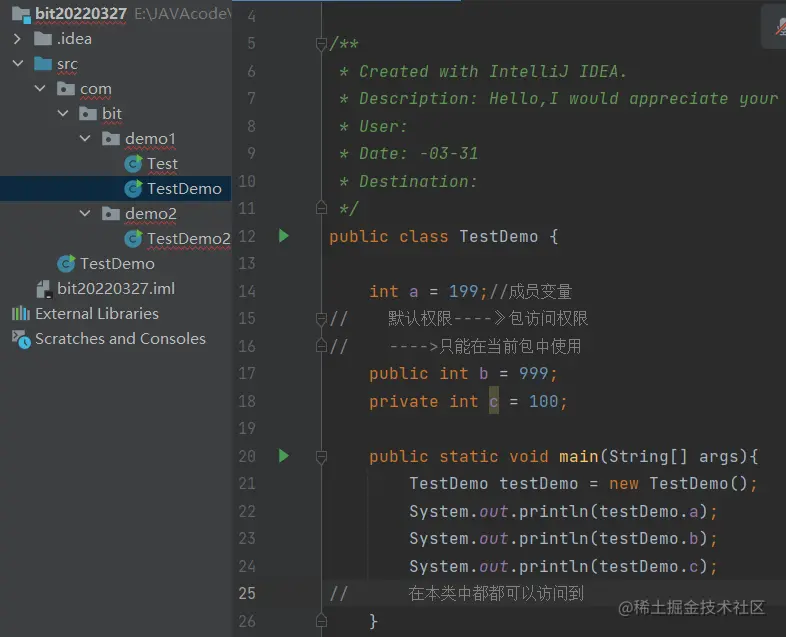Click line number 25 in the gutter
The image size is (786, 637).
click(247, 593)
